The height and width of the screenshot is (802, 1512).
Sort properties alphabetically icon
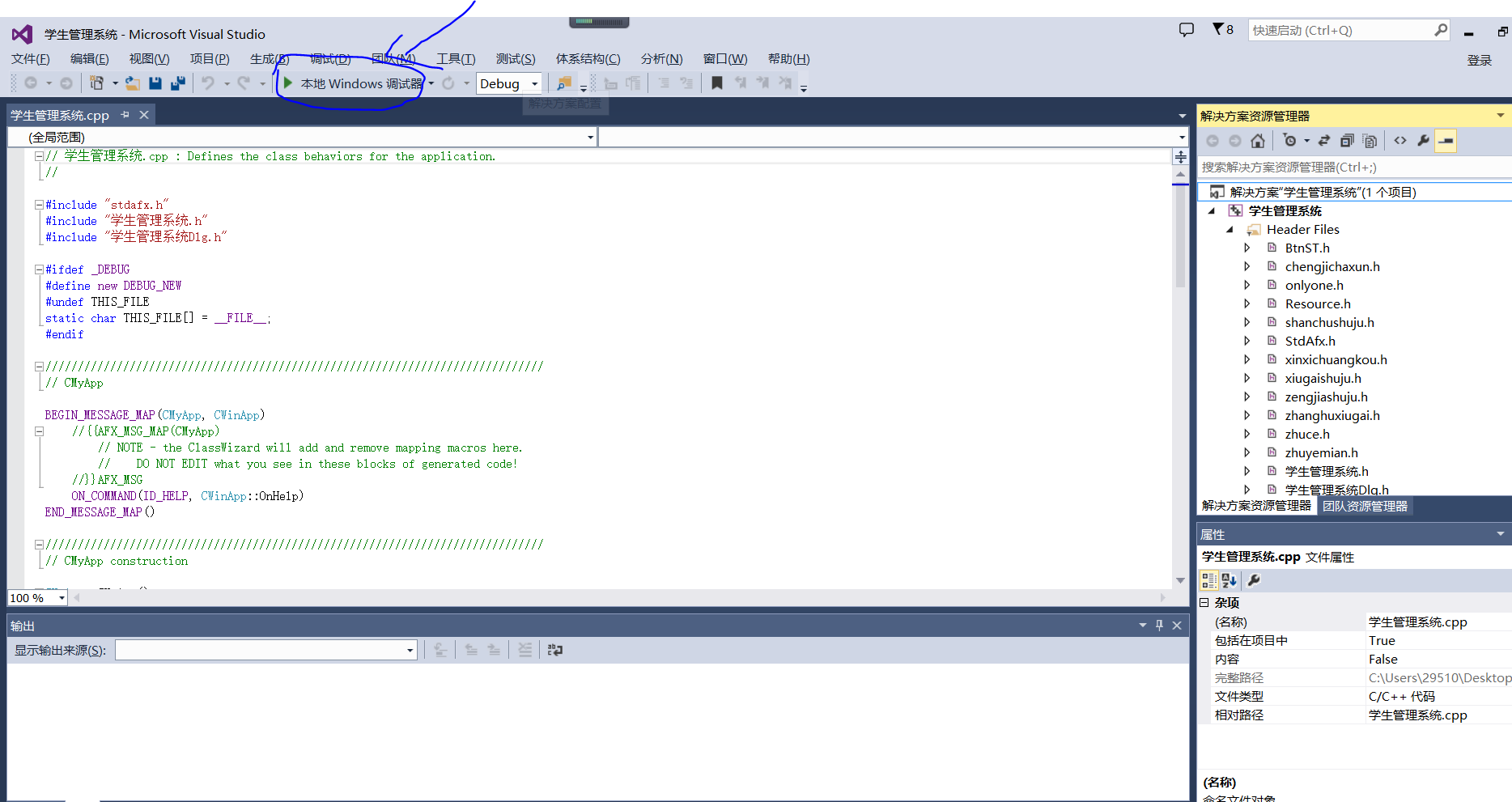click(1229, 580)
